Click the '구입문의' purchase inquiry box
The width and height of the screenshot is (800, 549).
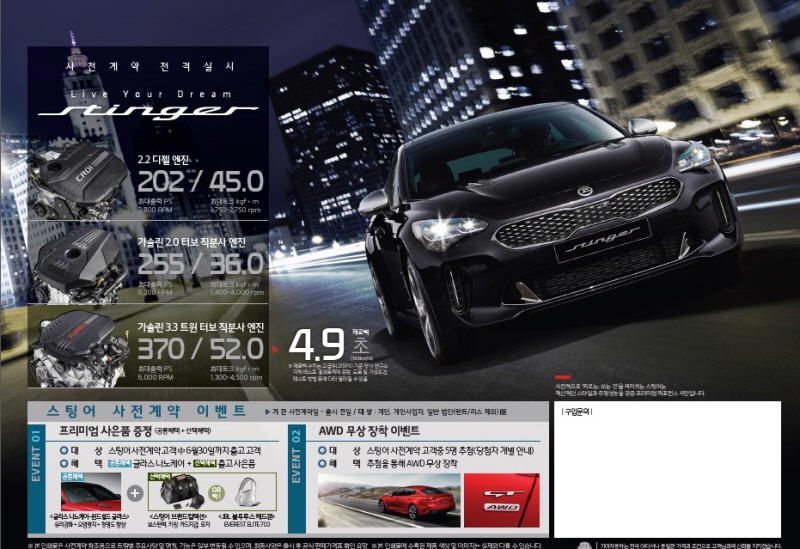point(667,469)
